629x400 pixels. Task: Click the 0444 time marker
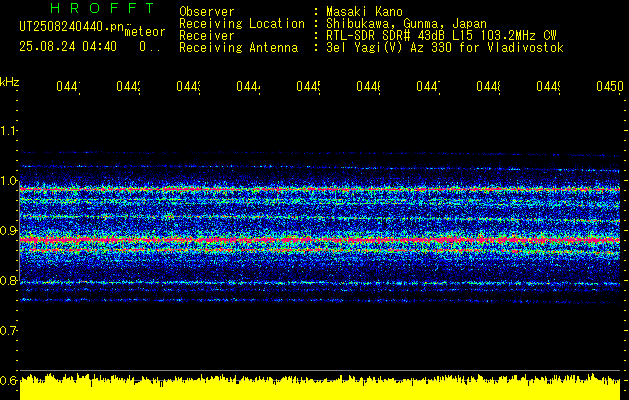coord(248,86)
